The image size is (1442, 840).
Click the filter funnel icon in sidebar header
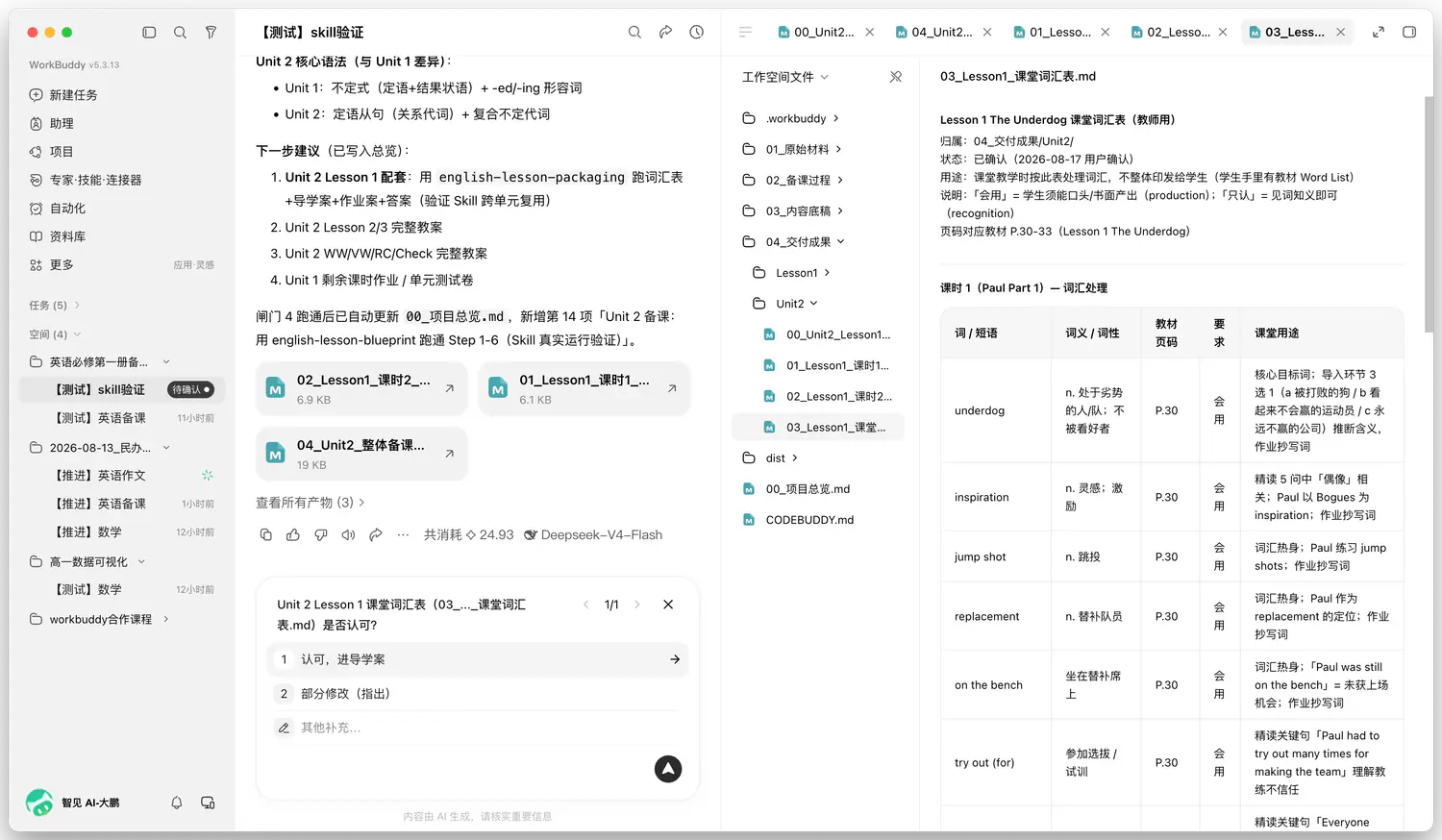click(x=211, y=32)
